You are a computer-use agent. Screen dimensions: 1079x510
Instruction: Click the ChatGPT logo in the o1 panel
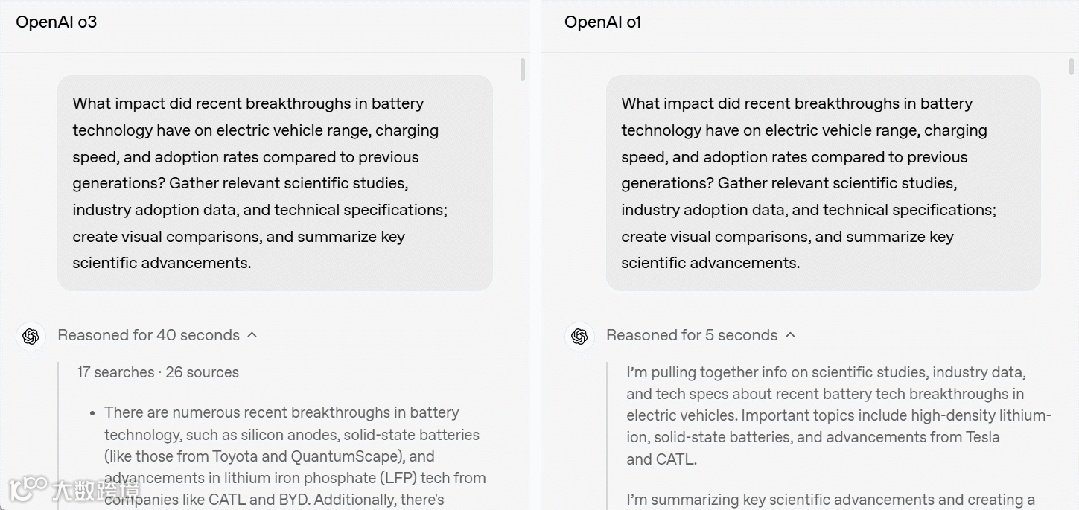[579, 336]
